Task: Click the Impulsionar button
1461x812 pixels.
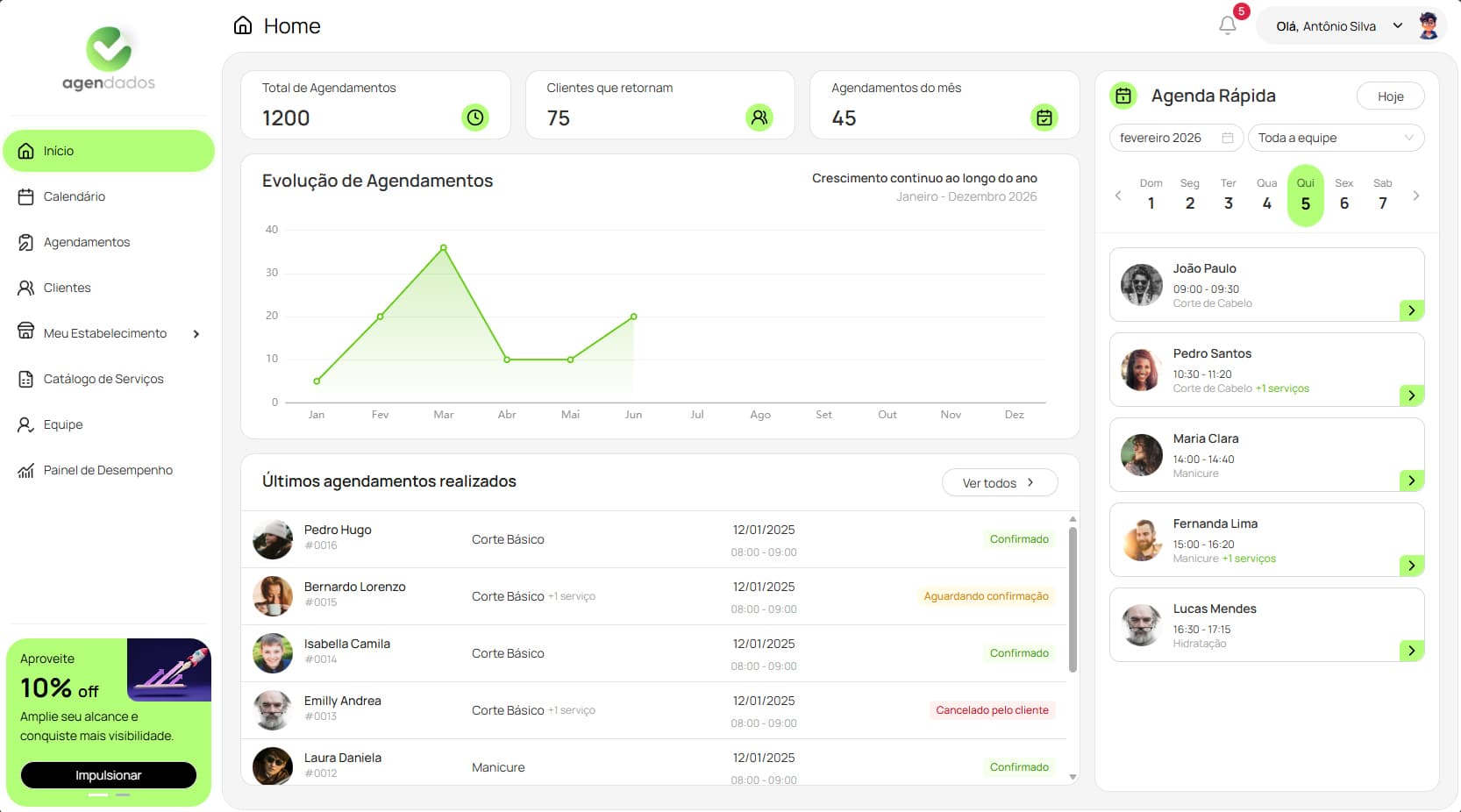Action: 109,775
